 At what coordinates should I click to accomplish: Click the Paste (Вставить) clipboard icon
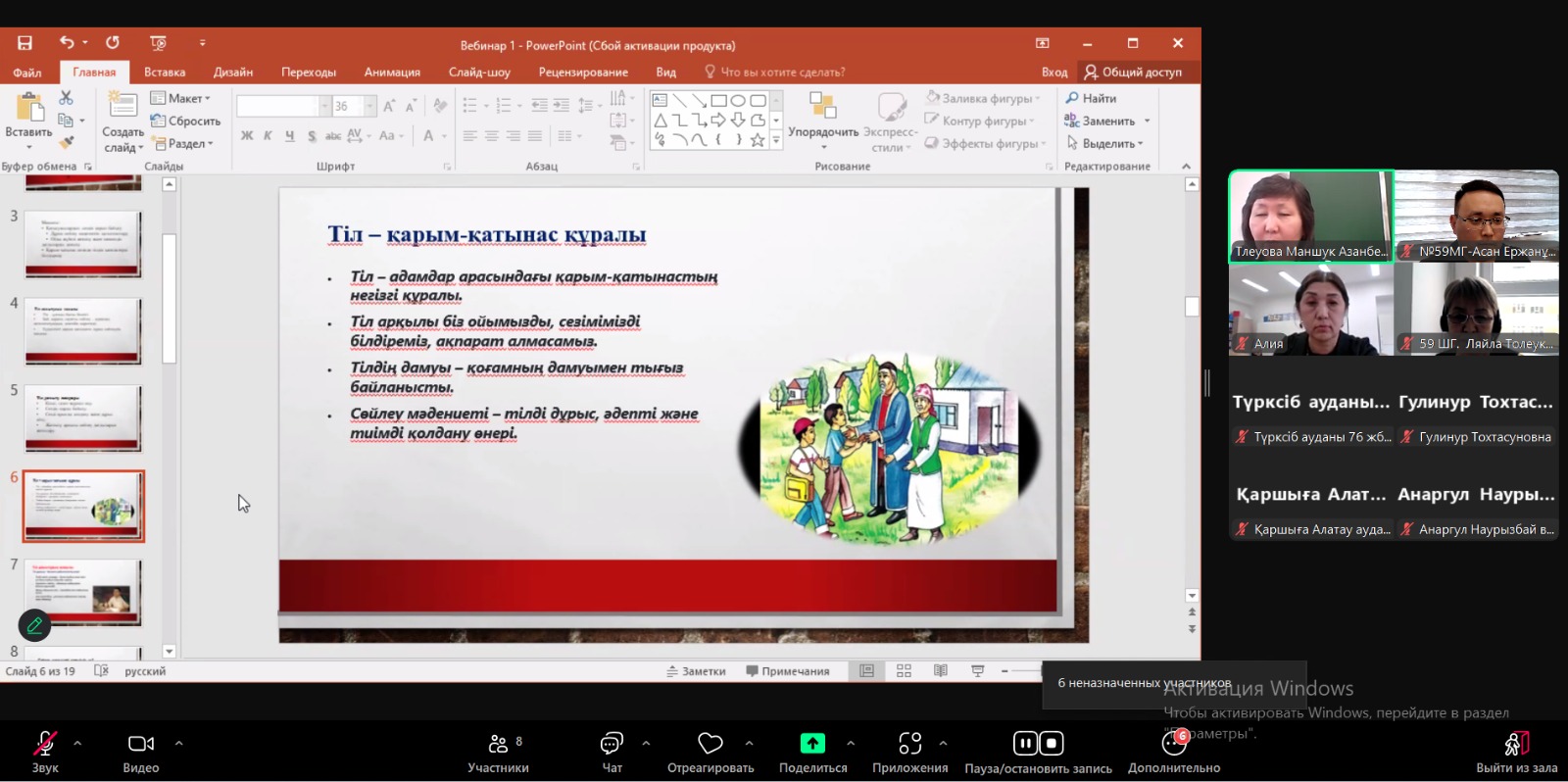click(x=28, y=109)
